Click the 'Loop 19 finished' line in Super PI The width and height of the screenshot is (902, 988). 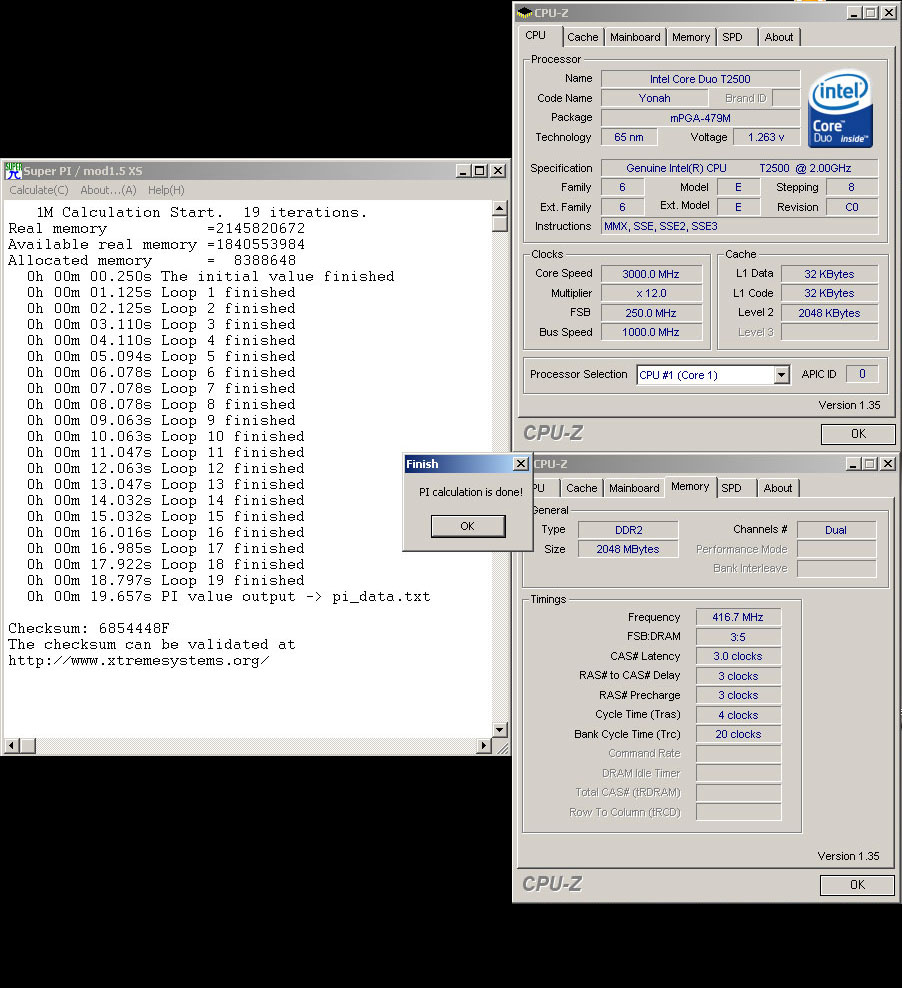(166, 580)
